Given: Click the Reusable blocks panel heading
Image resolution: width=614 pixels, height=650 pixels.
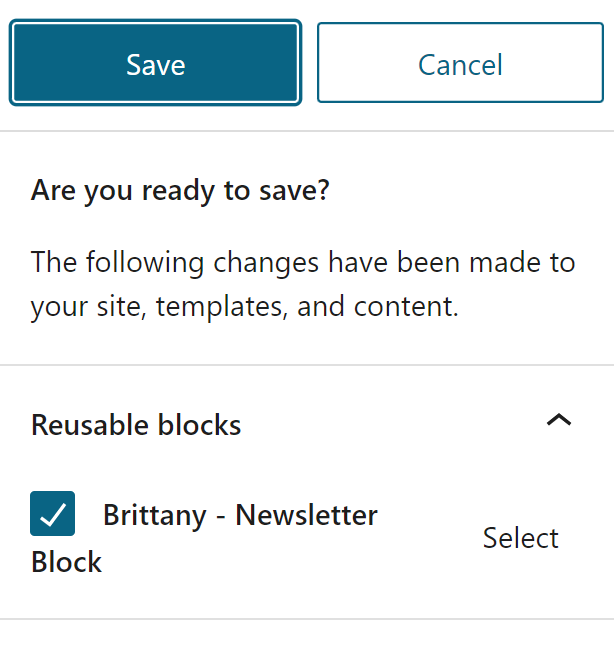Looking at the screenshot, I should pos(136,425).
